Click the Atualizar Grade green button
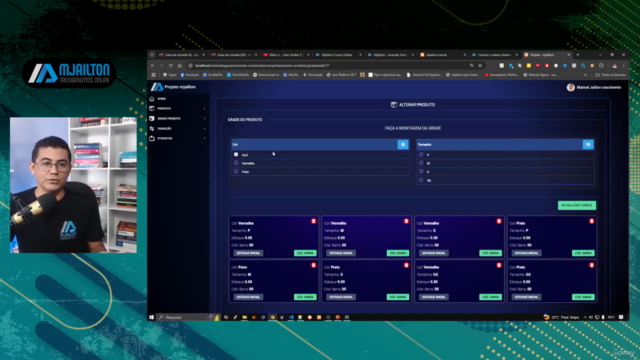 tap(577, 205)
